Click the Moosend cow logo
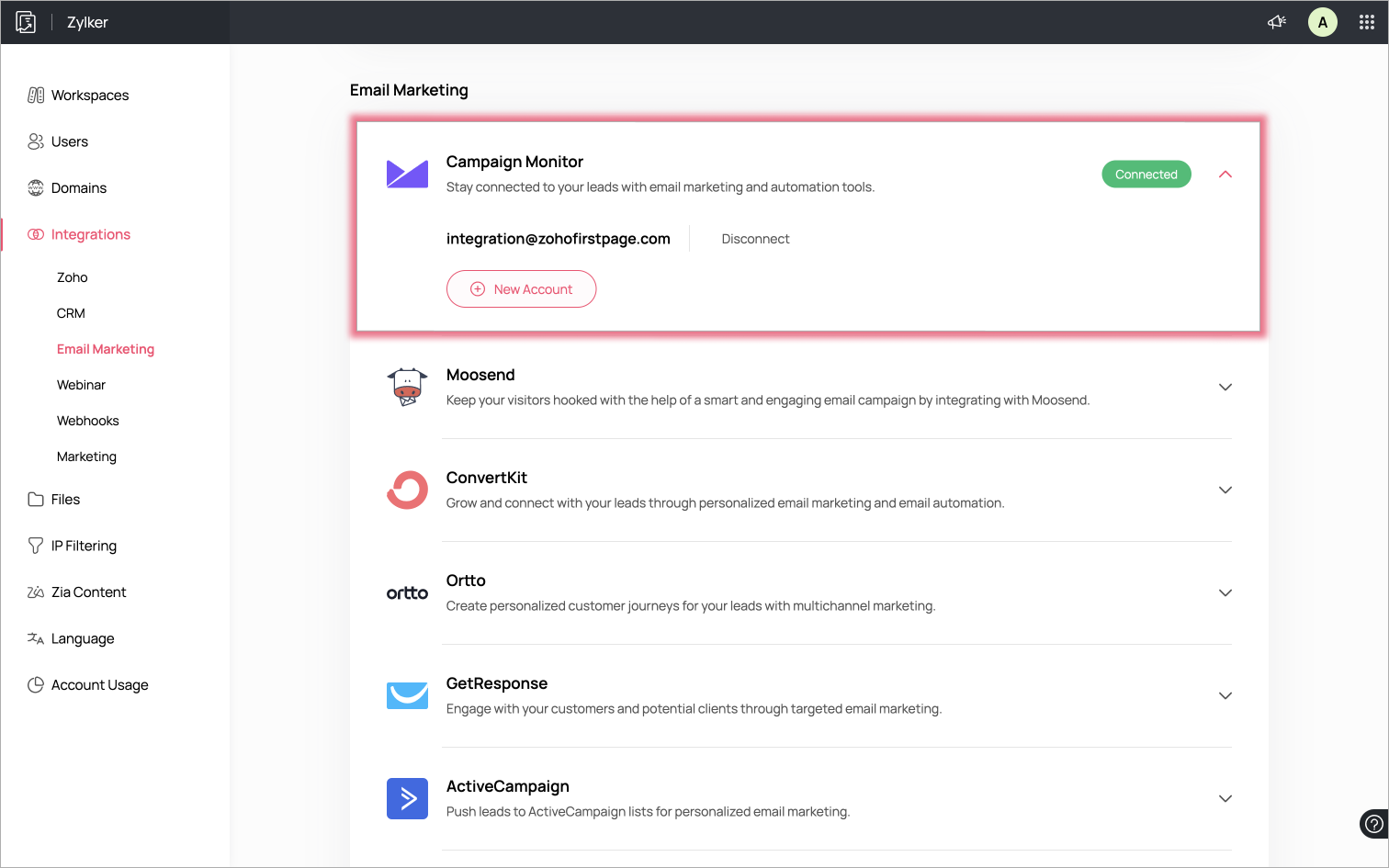The image size is (1389, 868). [x=407, y=387]
